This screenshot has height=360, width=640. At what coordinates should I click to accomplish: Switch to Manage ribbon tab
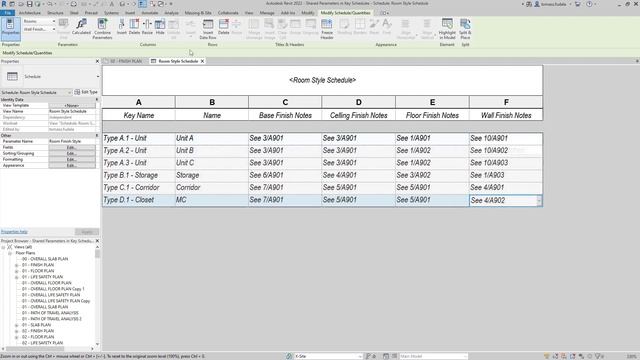click(x=267, y=13)
